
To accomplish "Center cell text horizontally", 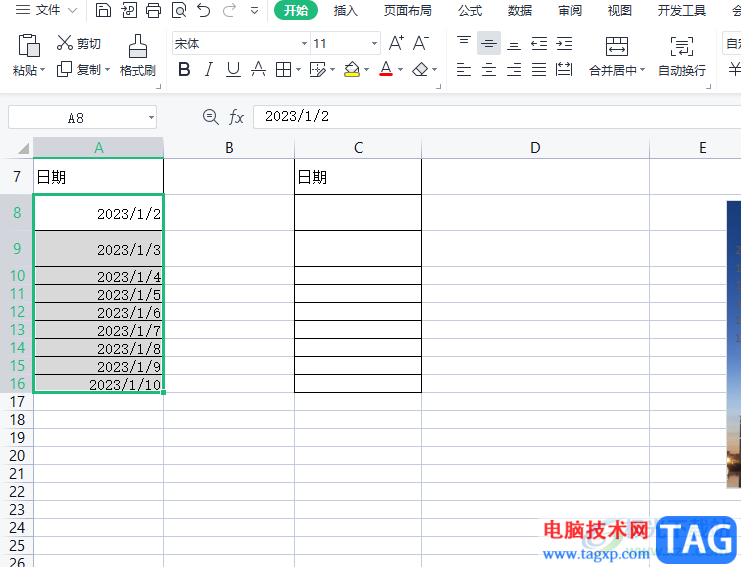I will click(x=489, y=70).
